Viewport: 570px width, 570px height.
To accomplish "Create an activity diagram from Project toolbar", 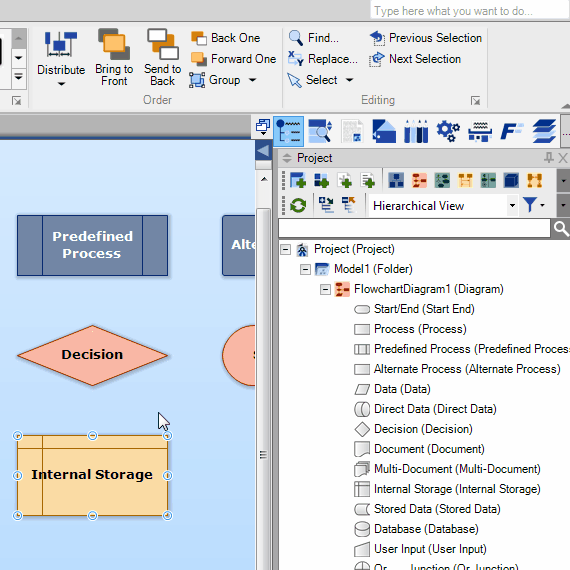I will click(x=488, y=180).
